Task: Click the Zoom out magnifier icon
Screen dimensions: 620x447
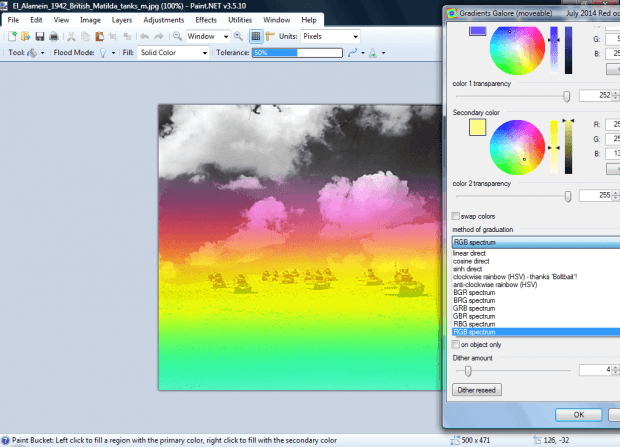Action: [178, 36]
